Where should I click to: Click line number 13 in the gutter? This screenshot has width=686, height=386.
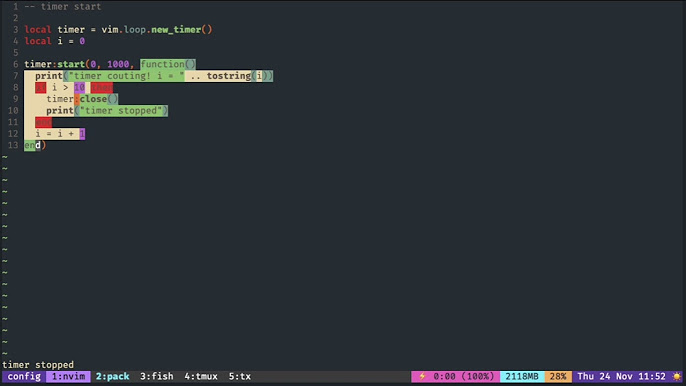pyautogui.click(x=13, y=145)
